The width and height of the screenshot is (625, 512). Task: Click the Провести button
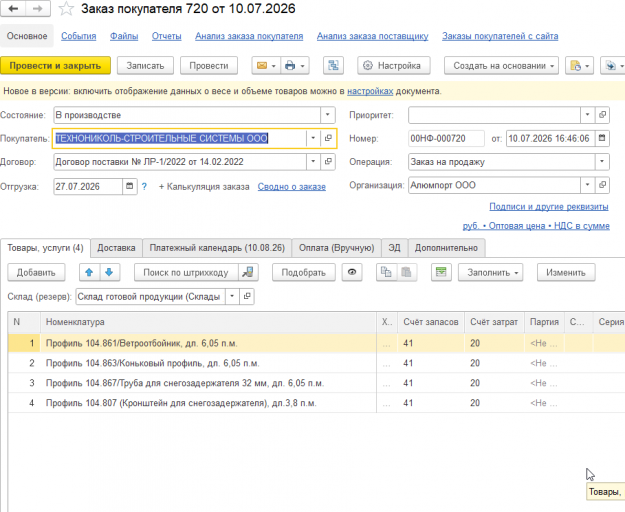209,66
